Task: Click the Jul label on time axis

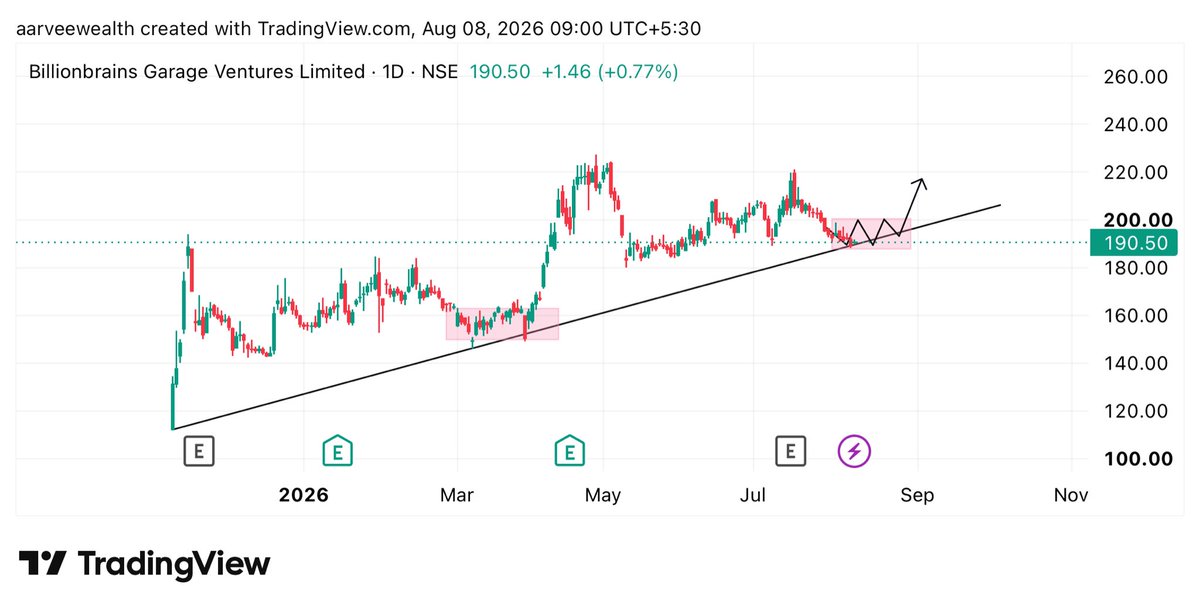Action: (753, 495)
